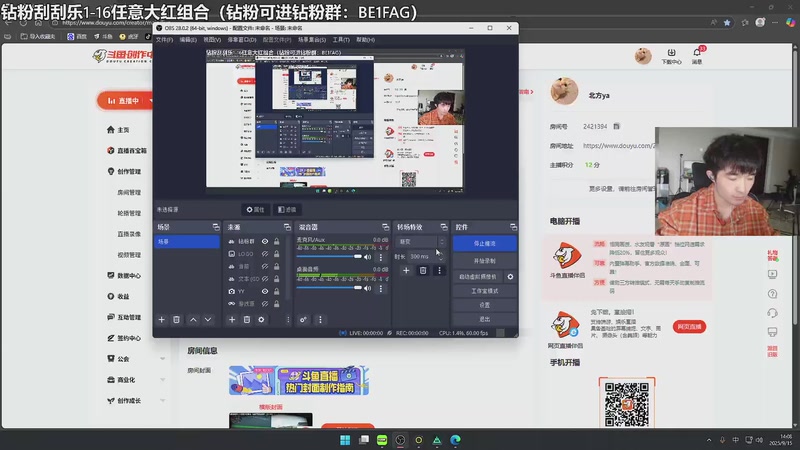Add a transition with the plus icon in 转场特效
The width and height of the screenshot is (800, 450).
click(406, 270)
